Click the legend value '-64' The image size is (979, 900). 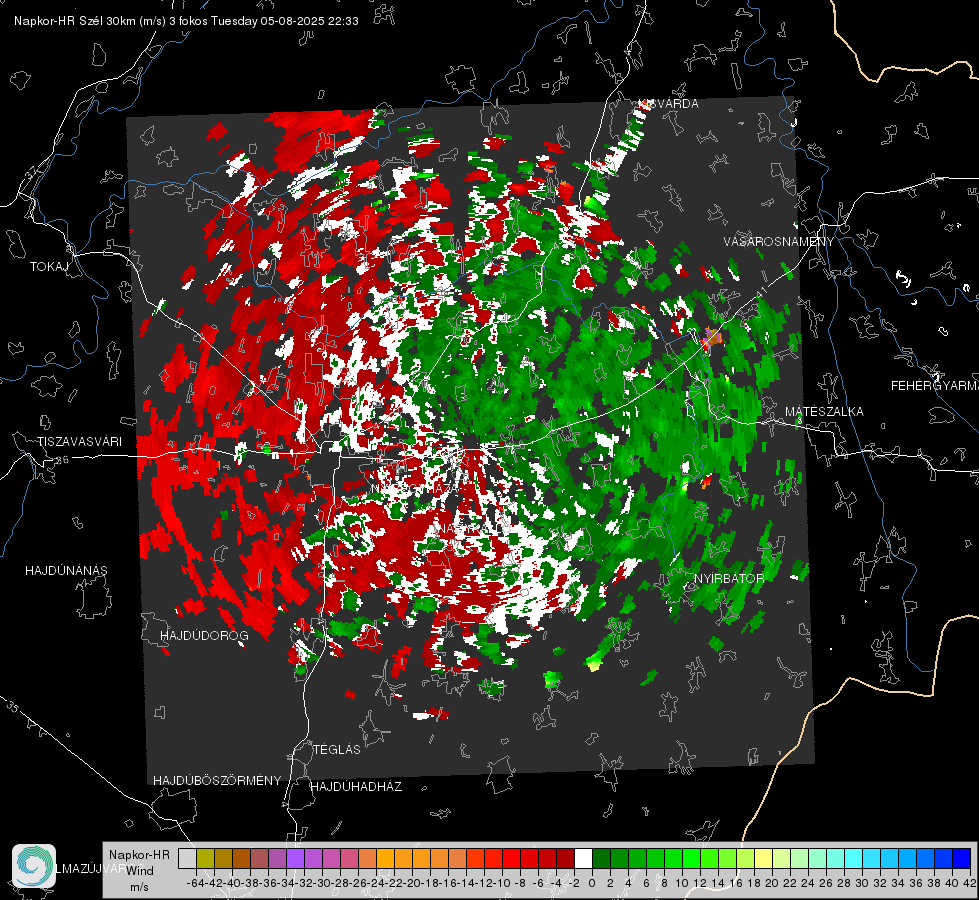pos(195,883)
